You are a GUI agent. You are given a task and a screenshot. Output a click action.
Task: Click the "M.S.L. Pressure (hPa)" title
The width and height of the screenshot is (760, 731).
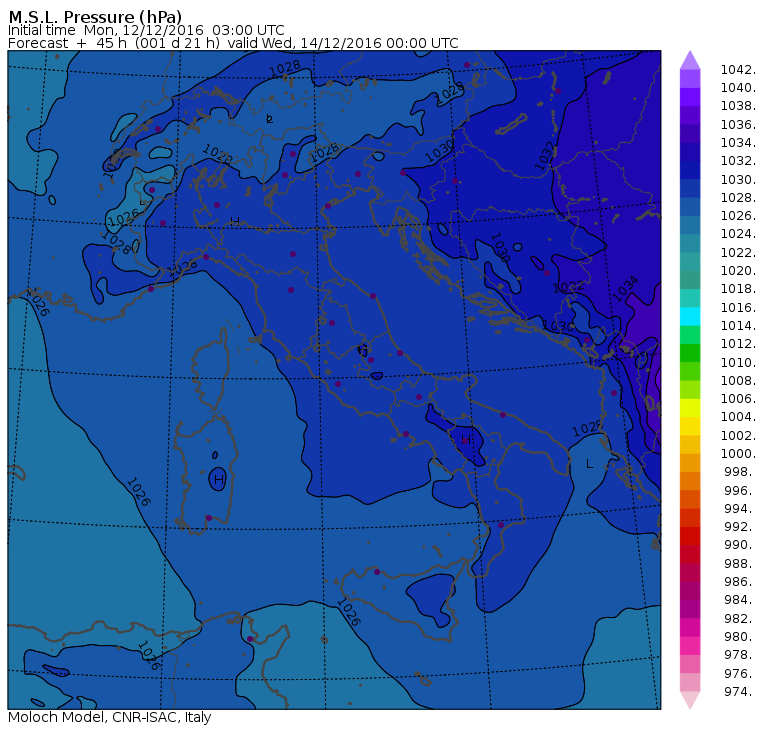[x=95, y=17]
